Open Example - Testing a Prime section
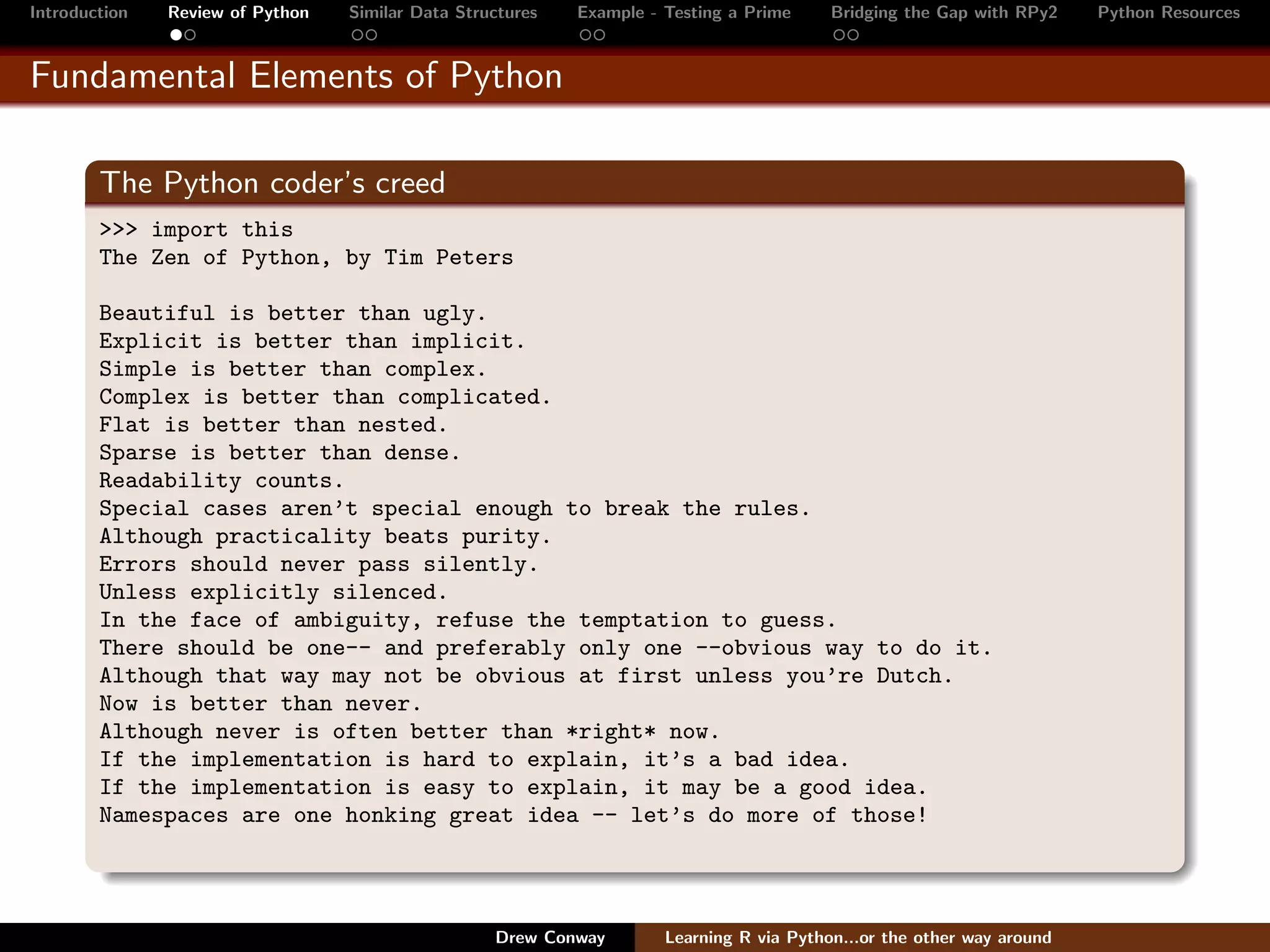The image size is (1270, 952). point(684,12)
